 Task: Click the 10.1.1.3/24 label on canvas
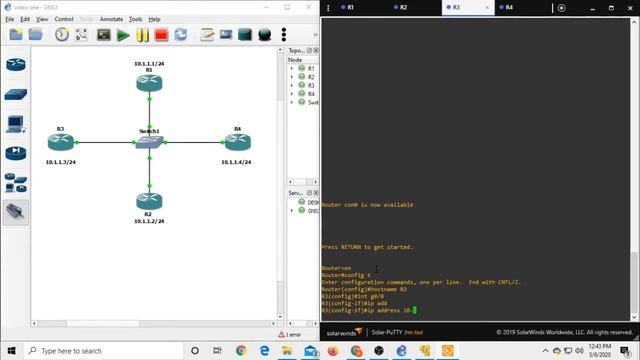coord(60,162)
